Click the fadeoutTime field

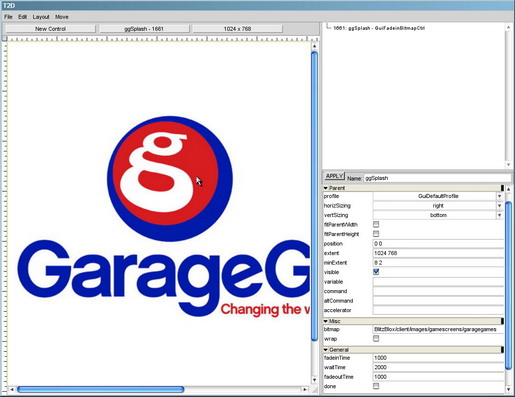pos(438,377)
